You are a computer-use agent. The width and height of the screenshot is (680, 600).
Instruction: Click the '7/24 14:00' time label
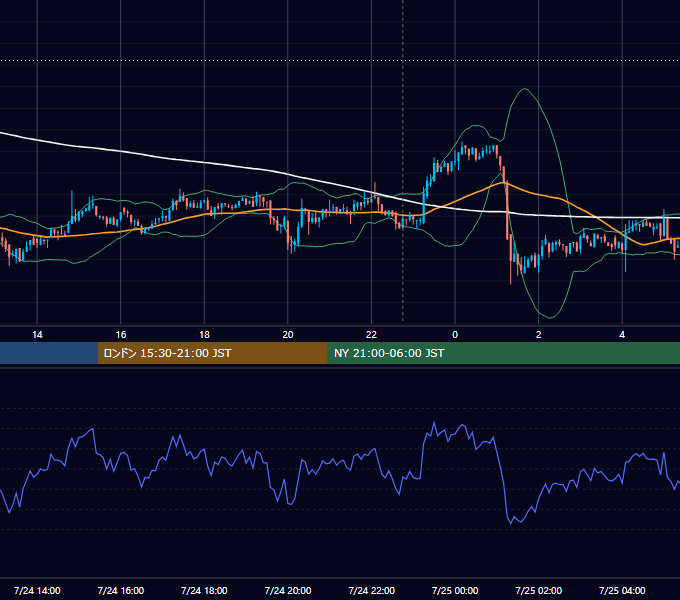tap(37, 590)
